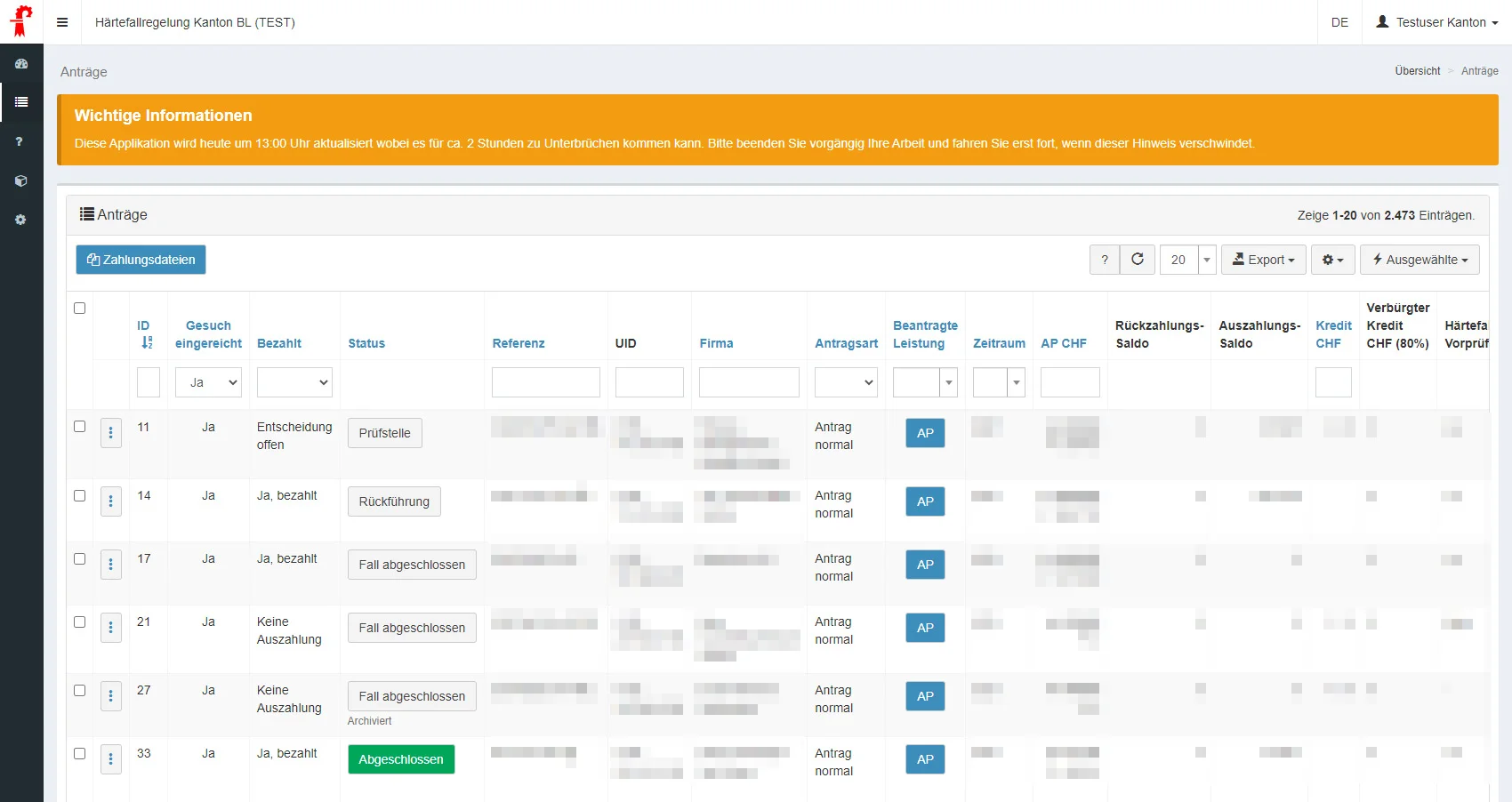This screenshot has height=802, width=1512.
Task: Sort by the Bezahlt column header
Action: pyautogui.click(x=279, y=343)
